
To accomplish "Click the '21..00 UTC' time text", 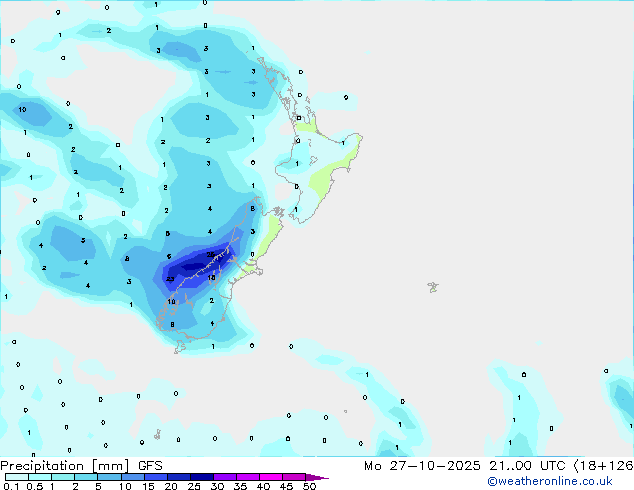I will pyautogui.click(x=527, y=466).
